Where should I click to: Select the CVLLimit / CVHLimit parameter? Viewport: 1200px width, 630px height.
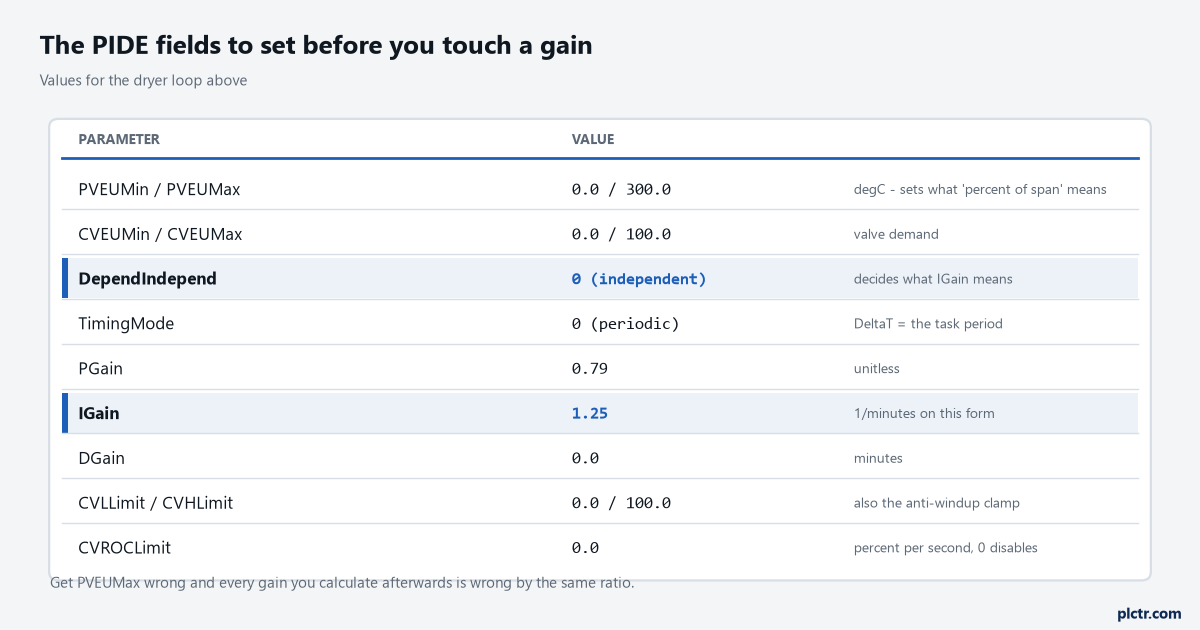[155, 503]
